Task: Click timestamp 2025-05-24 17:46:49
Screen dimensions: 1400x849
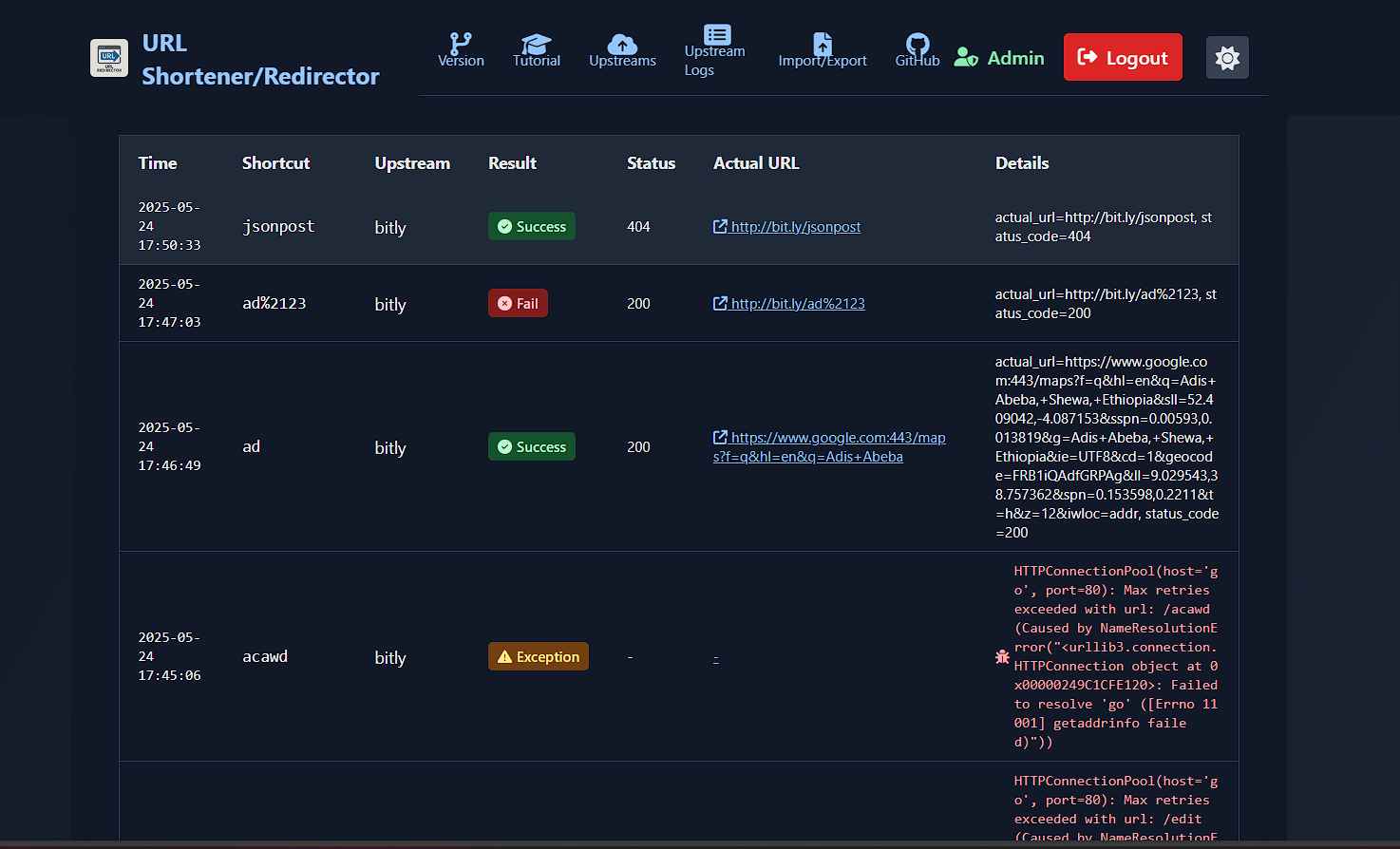Action: tap(169, 446)
